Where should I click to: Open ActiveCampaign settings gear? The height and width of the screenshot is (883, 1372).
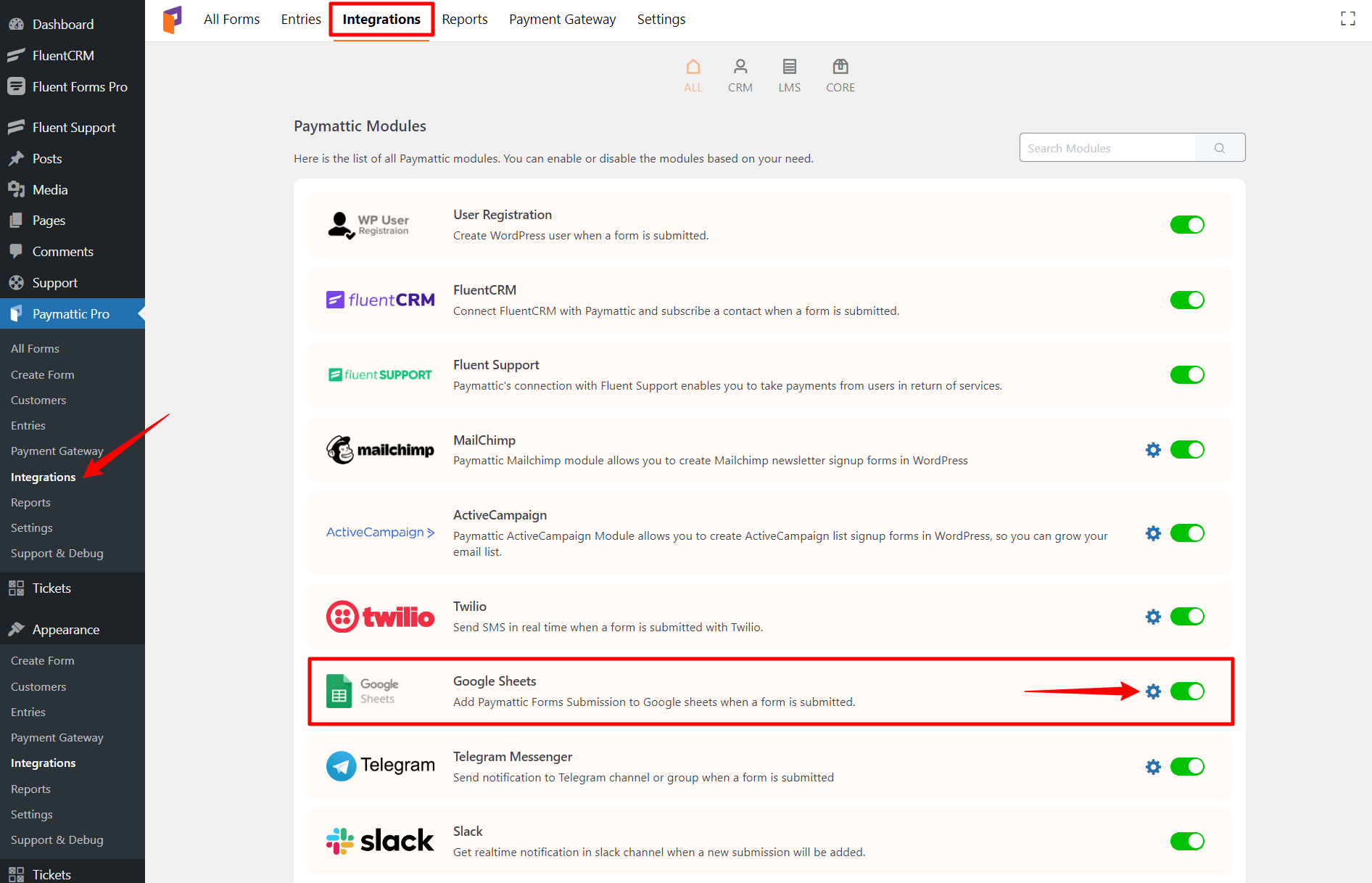[1153, 533]
